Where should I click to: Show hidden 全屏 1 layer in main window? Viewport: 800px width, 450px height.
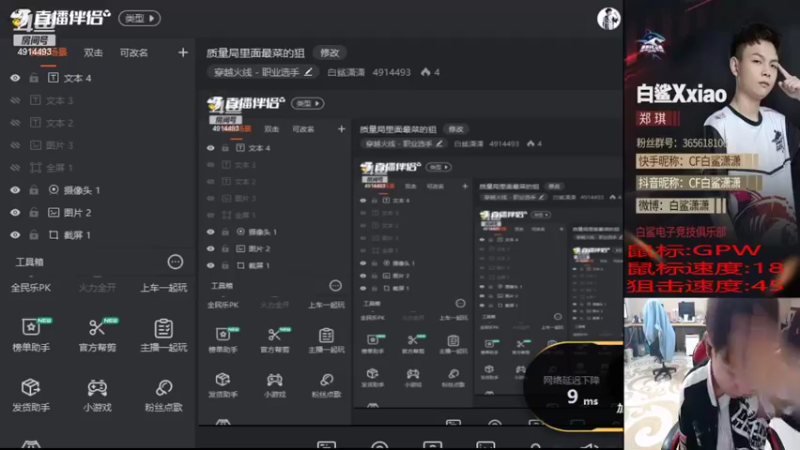15,167
